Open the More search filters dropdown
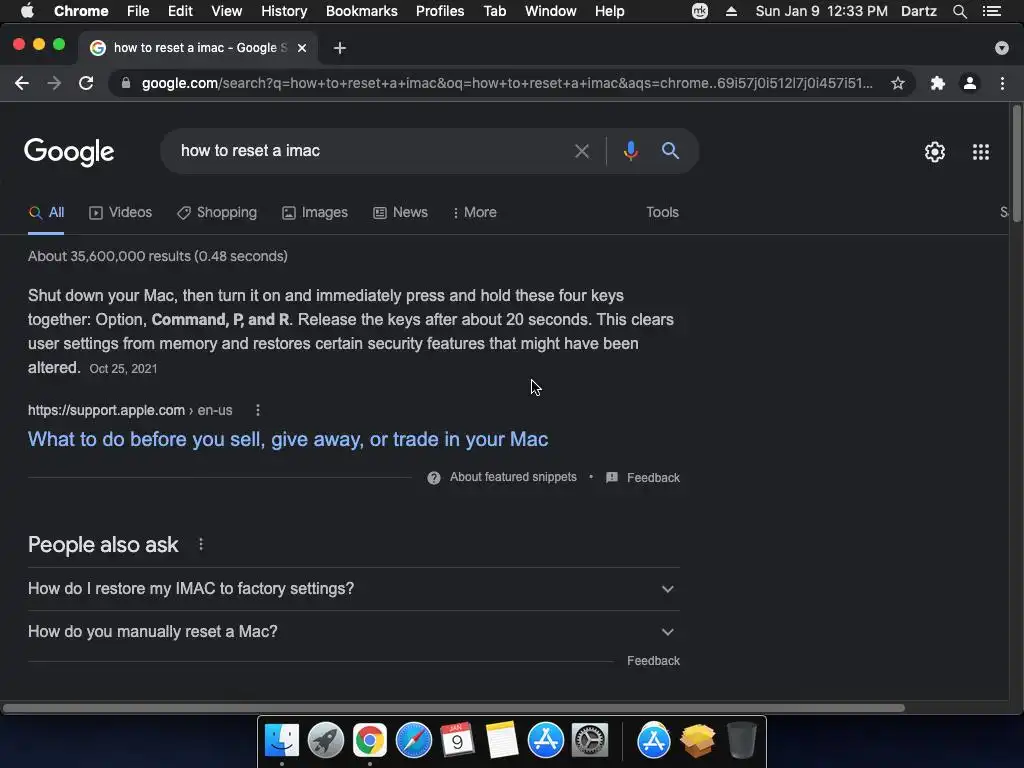The height and width of the screenshot is (768, 1024). 475,212
